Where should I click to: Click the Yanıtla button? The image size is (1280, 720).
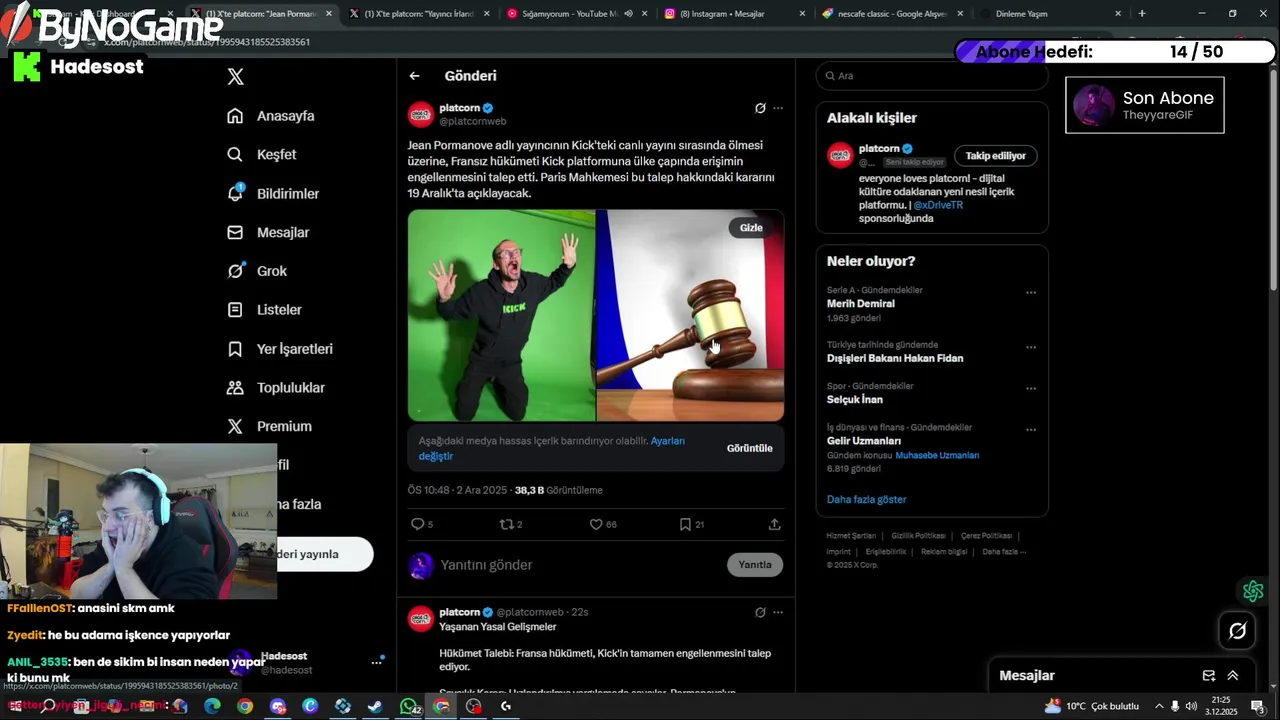pyautogui.click(x=755, y=565)
